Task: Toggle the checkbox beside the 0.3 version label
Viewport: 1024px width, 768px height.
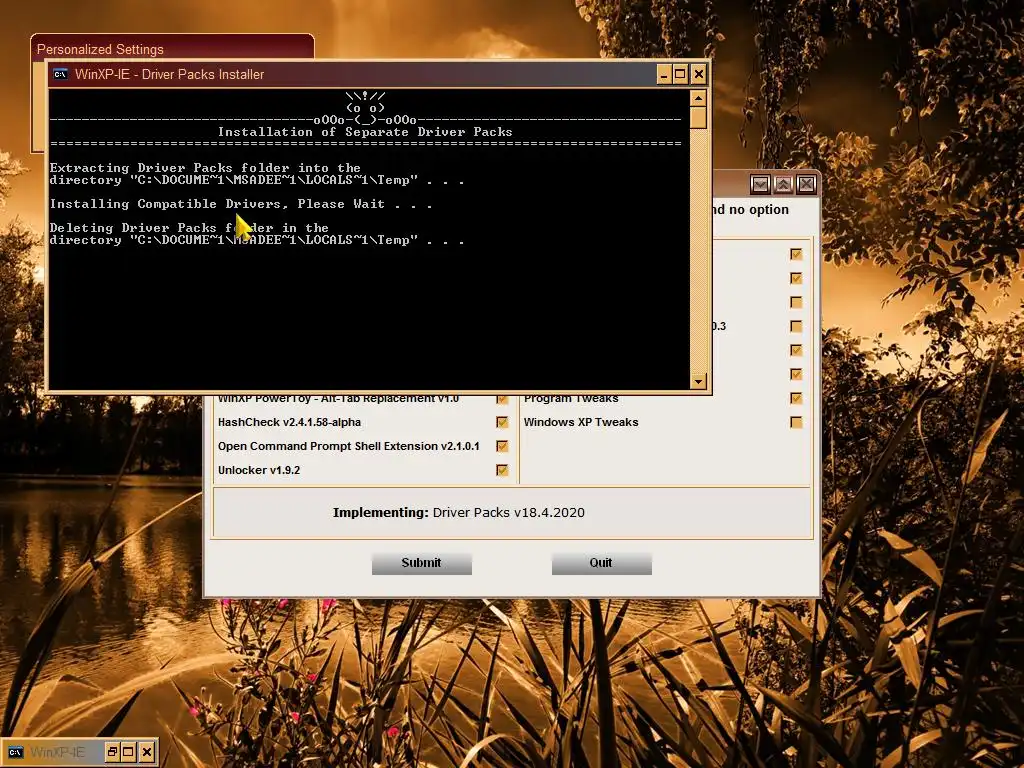Action: [796, 327]
